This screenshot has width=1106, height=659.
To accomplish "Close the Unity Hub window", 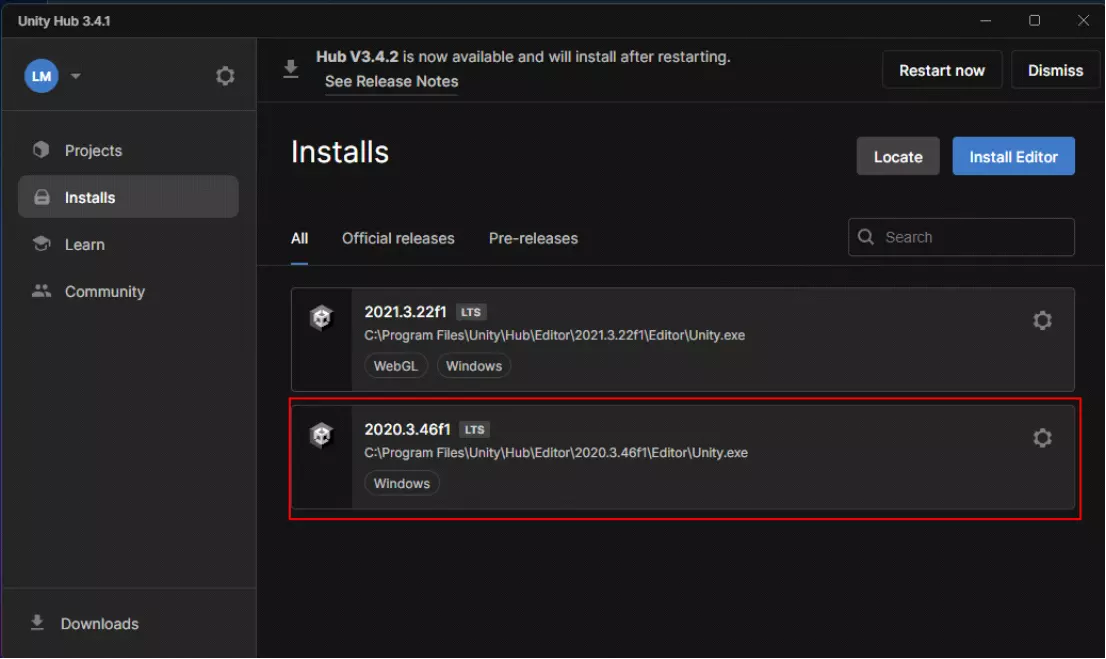I will pos(1083,20).
